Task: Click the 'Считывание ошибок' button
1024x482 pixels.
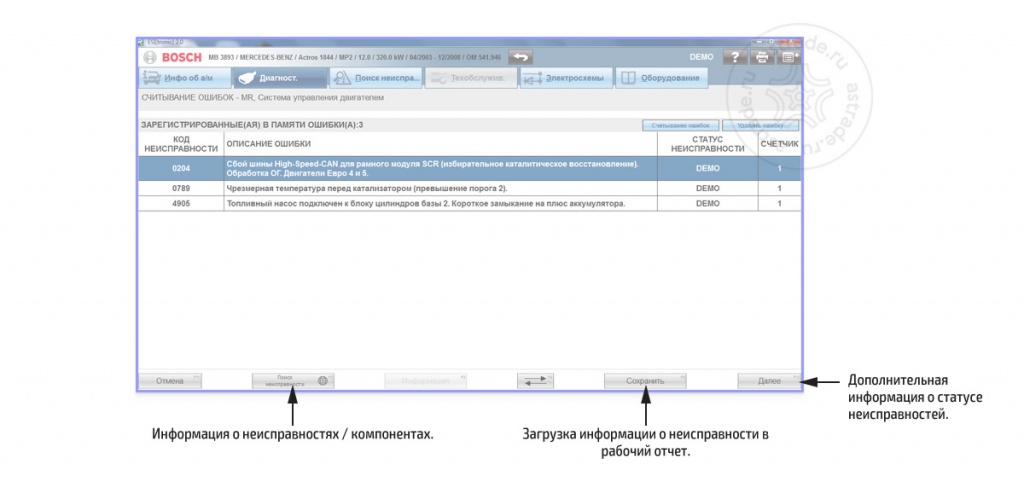Action: [681, 125]
